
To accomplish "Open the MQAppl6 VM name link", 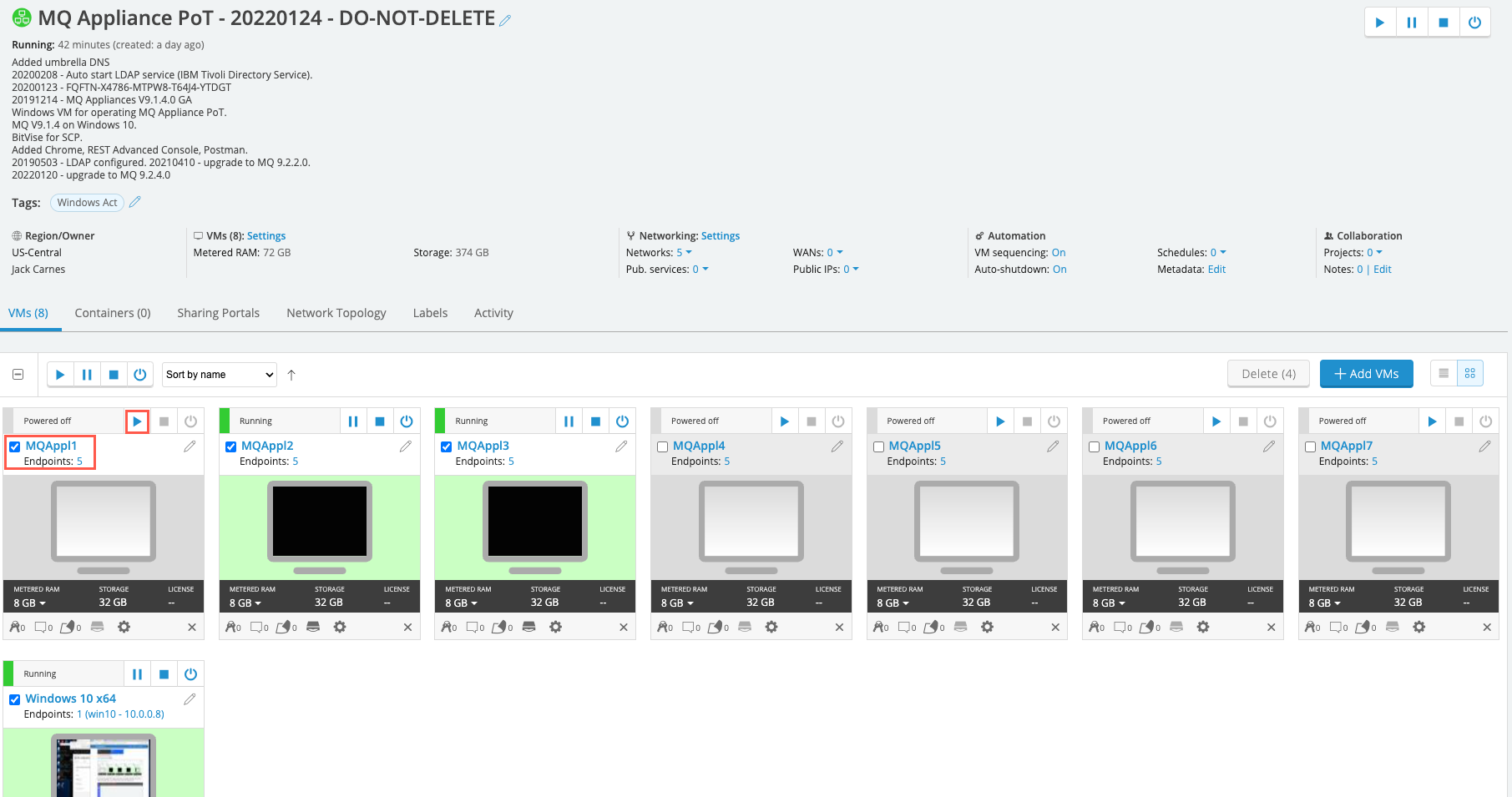I will tap(1130, 446).
